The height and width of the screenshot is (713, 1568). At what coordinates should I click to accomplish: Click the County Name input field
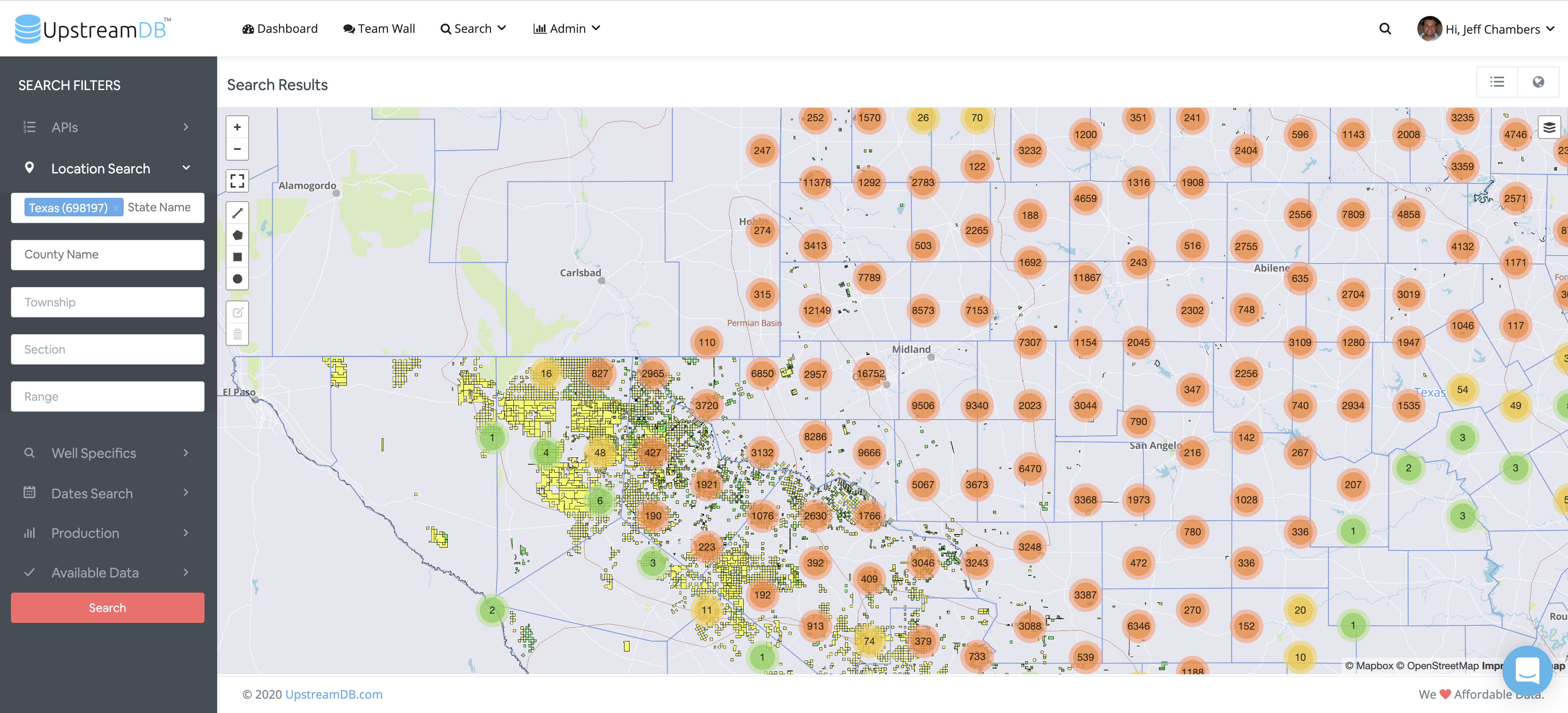coord(107,255)
